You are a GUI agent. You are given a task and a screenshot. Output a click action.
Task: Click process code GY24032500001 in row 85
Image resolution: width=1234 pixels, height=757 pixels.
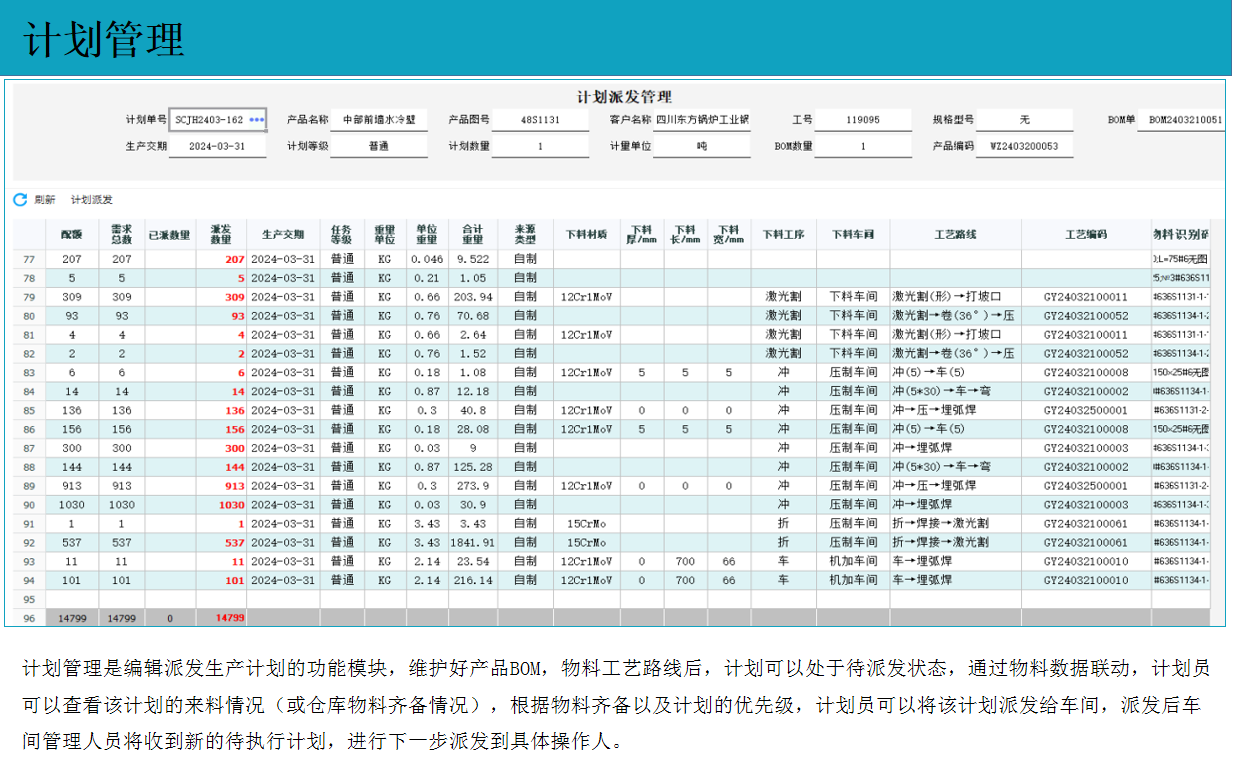[1086, 410]
